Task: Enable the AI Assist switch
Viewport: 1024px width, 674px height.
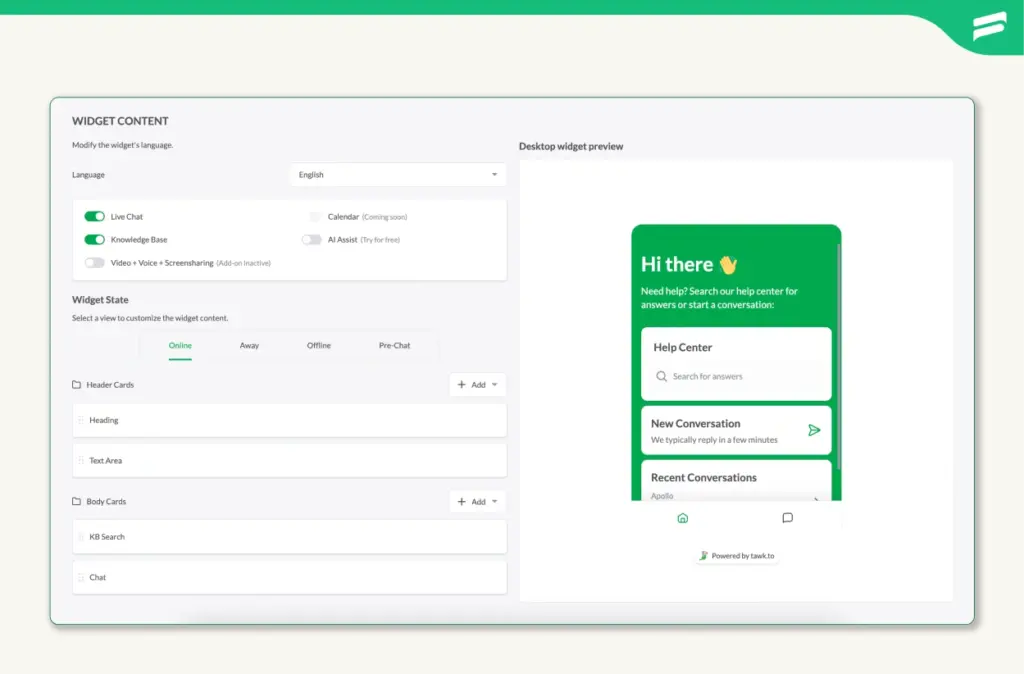Action: [x=312, y=240]
